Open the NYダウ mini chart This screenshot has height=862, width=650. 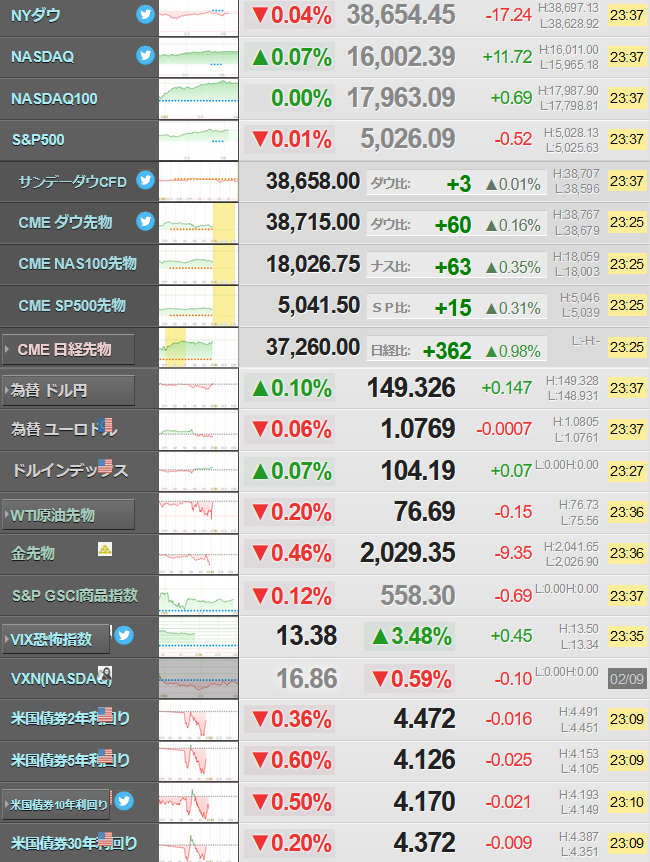tap(199, 18)
